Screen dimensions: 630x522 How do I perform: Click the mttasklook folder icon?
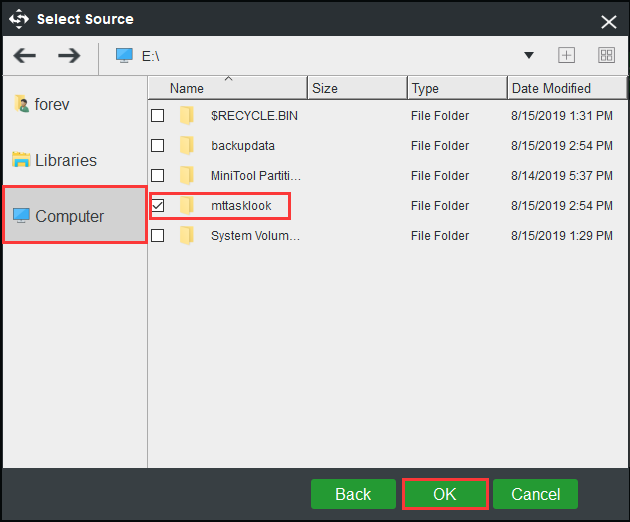[187, 205]
